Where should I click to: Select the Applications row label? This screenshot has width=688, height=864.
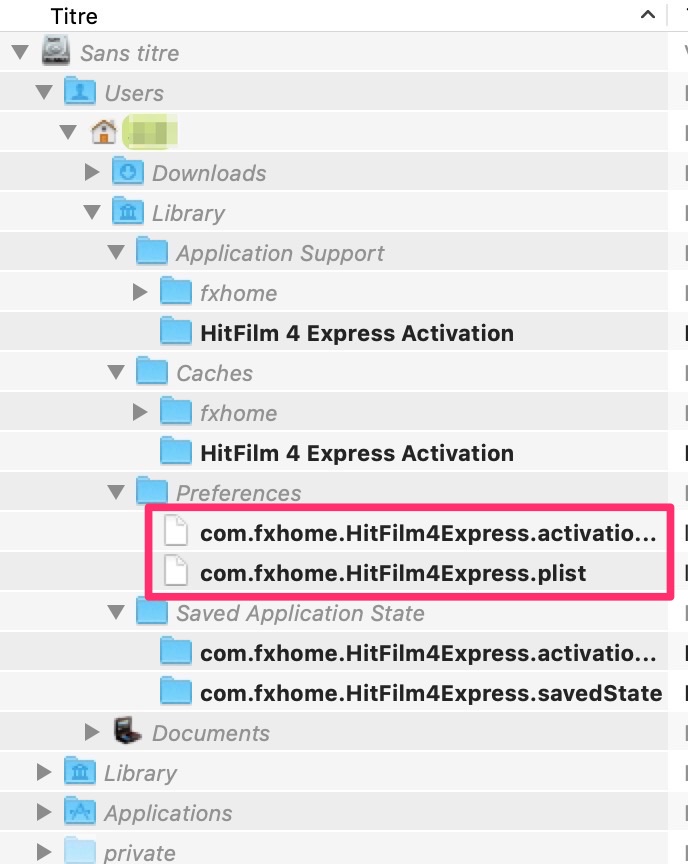point(169,813)
